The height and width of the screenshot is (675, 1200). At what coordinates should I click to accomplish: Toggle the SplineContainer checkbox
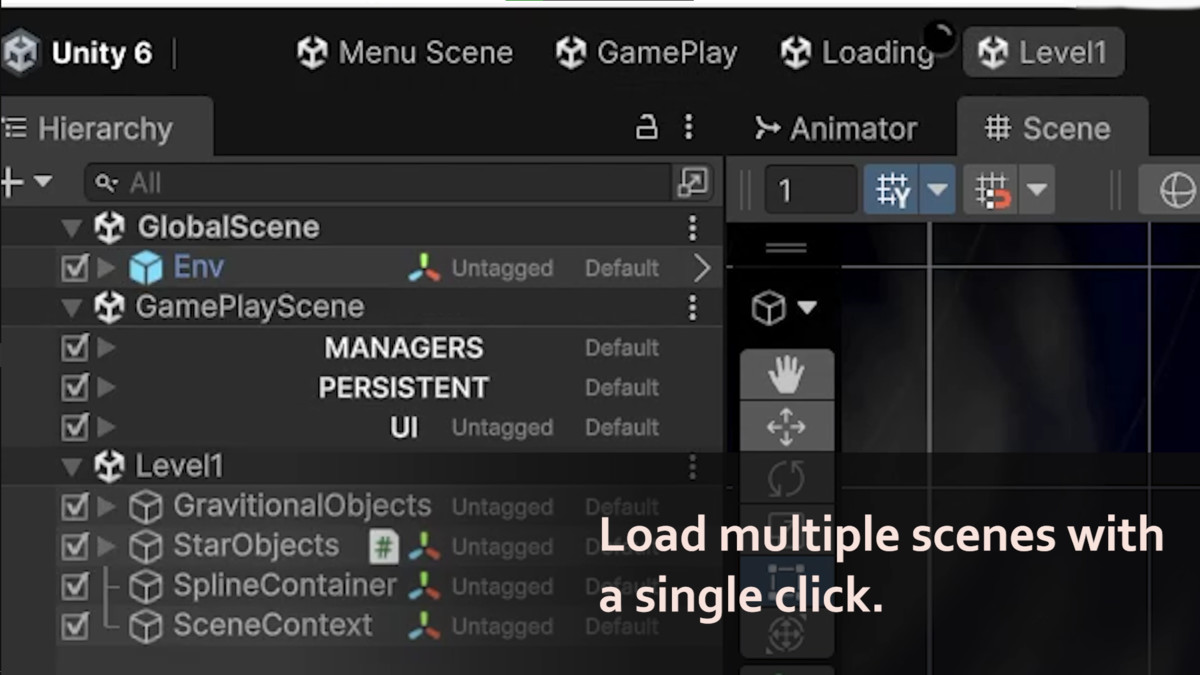[75, 587]
